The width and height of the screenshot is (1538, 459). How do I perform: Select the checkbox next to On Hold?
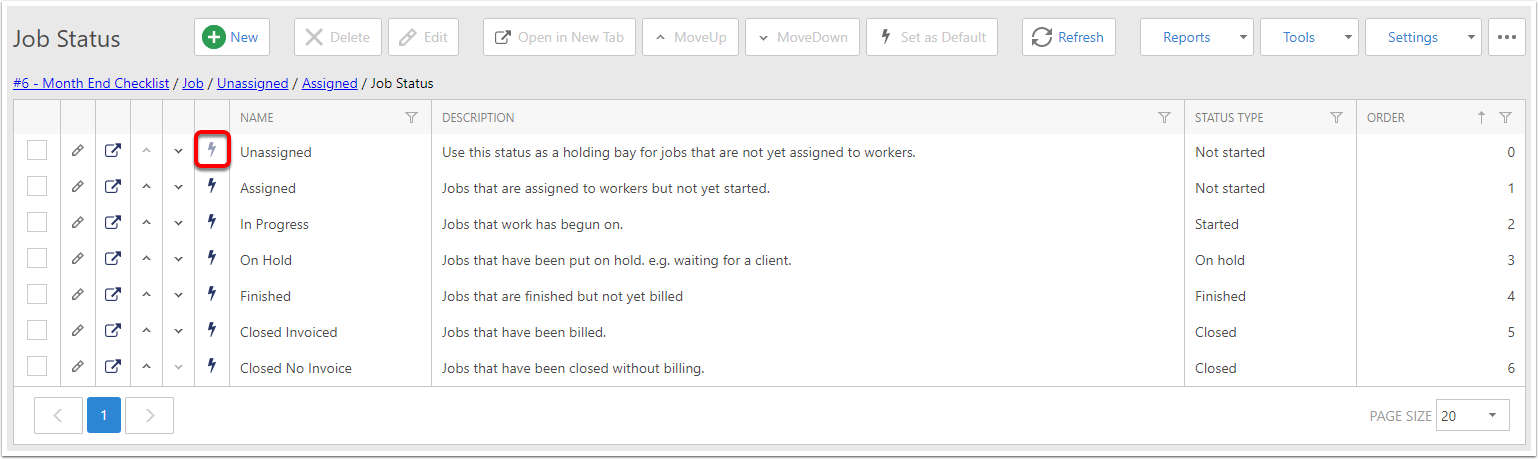[37, 259]
